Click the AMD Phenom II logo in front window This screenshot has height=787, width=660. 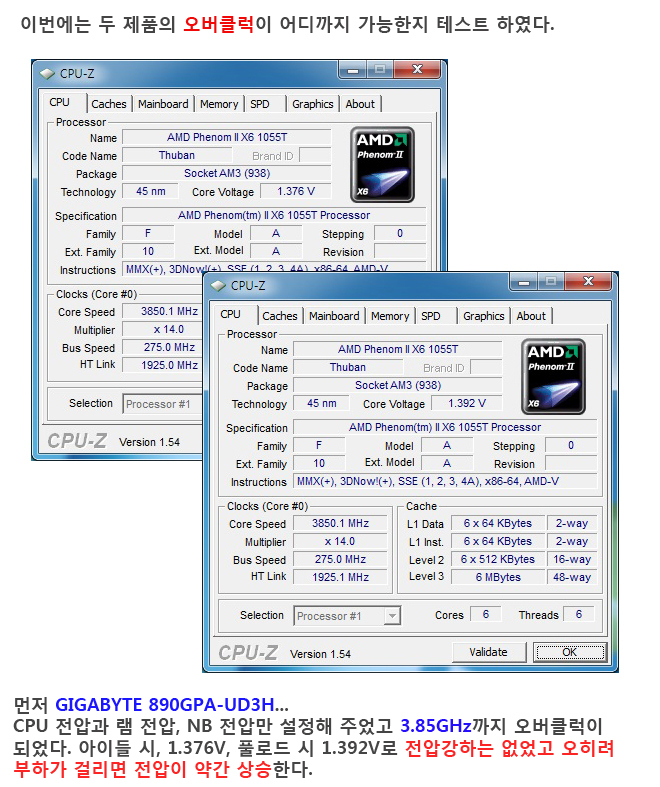(x=553, y=376)
